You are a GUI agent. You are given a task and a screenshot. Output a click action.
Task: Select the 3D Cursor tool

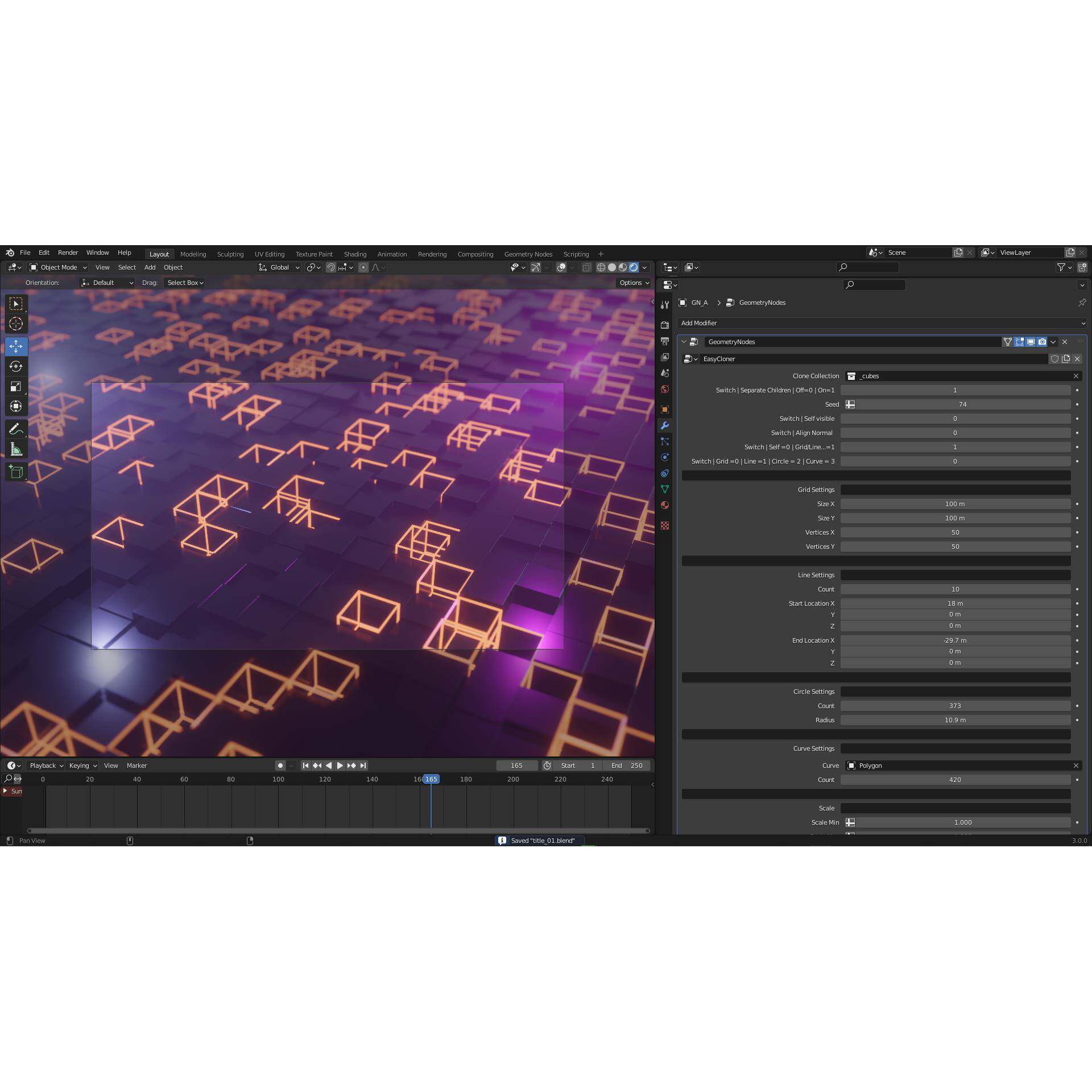(16, 324)
